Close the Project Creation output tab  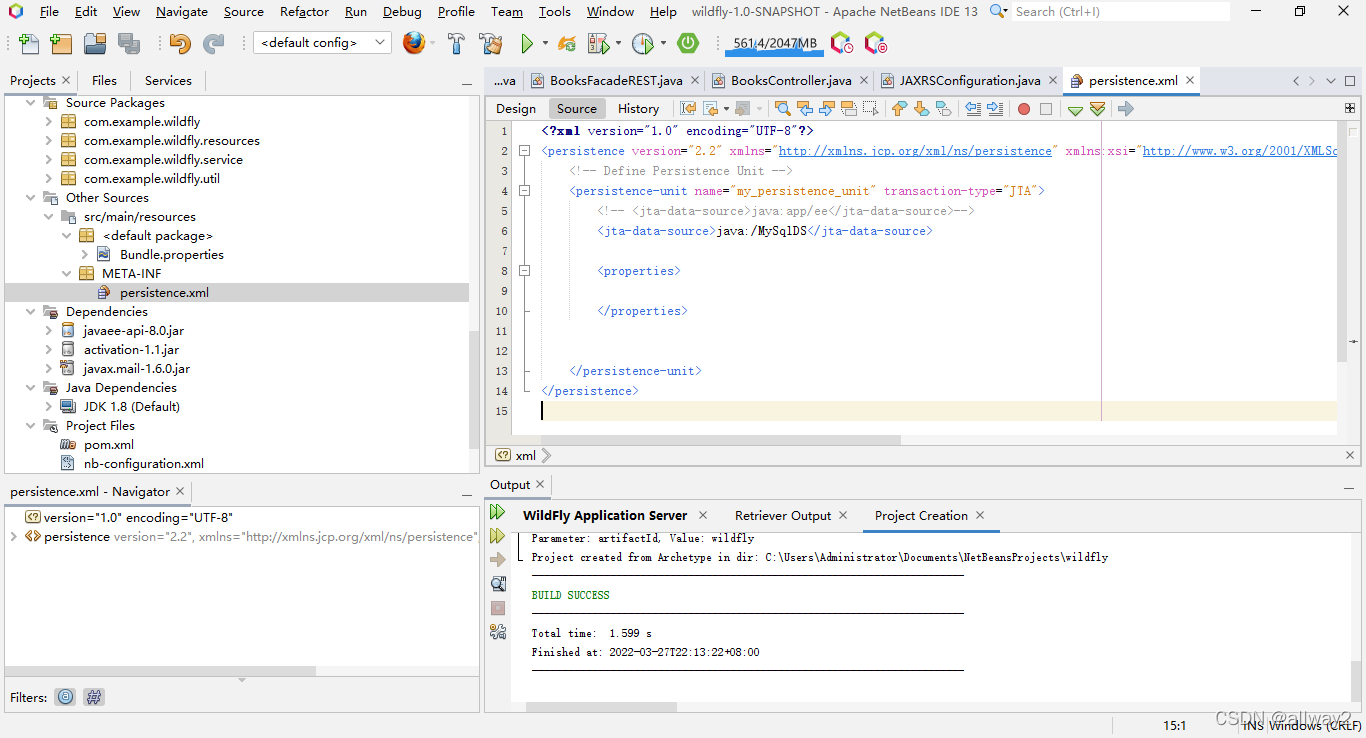pyautogui.click(x=980, y=515)
